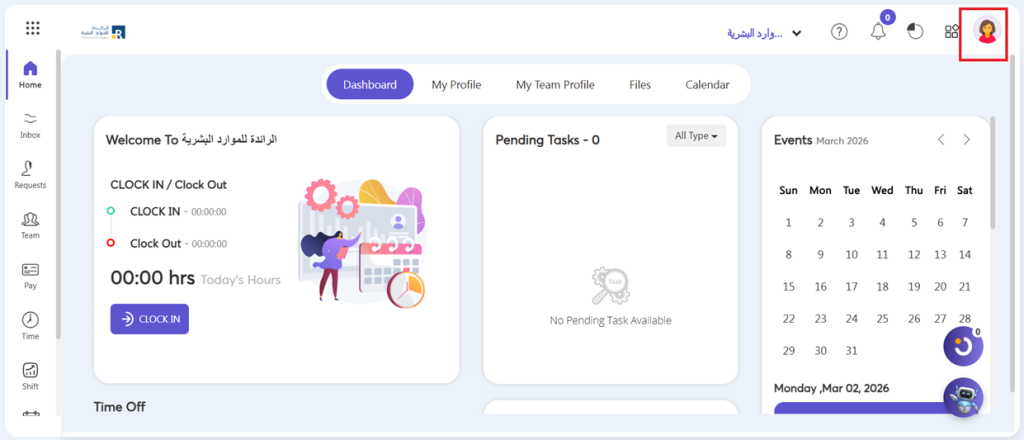Expand the company selector dropdown
The image size is (1024, 440).
click(x=765, y=33)
